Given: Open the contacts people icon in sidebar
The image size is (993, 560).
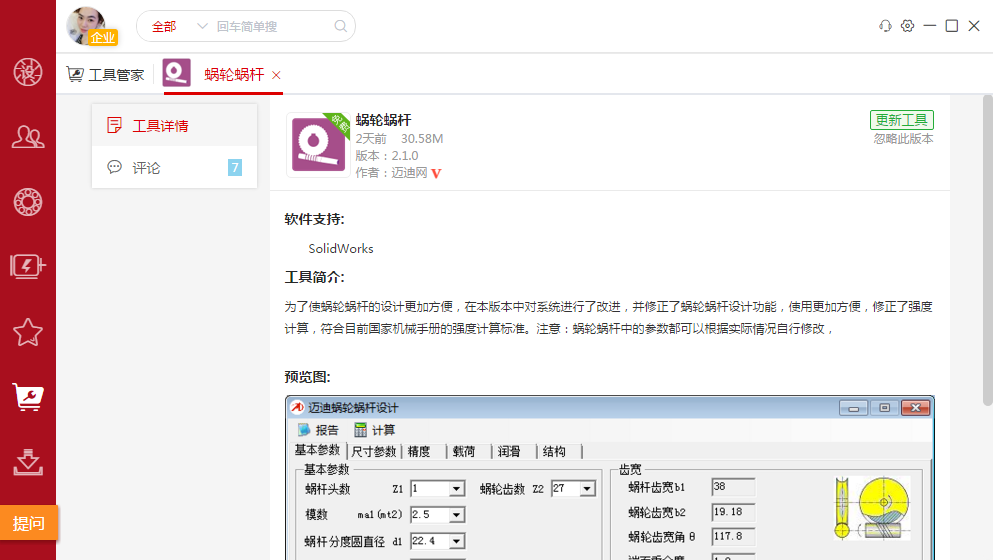Looking at the screenshot, I should (28, 136).
